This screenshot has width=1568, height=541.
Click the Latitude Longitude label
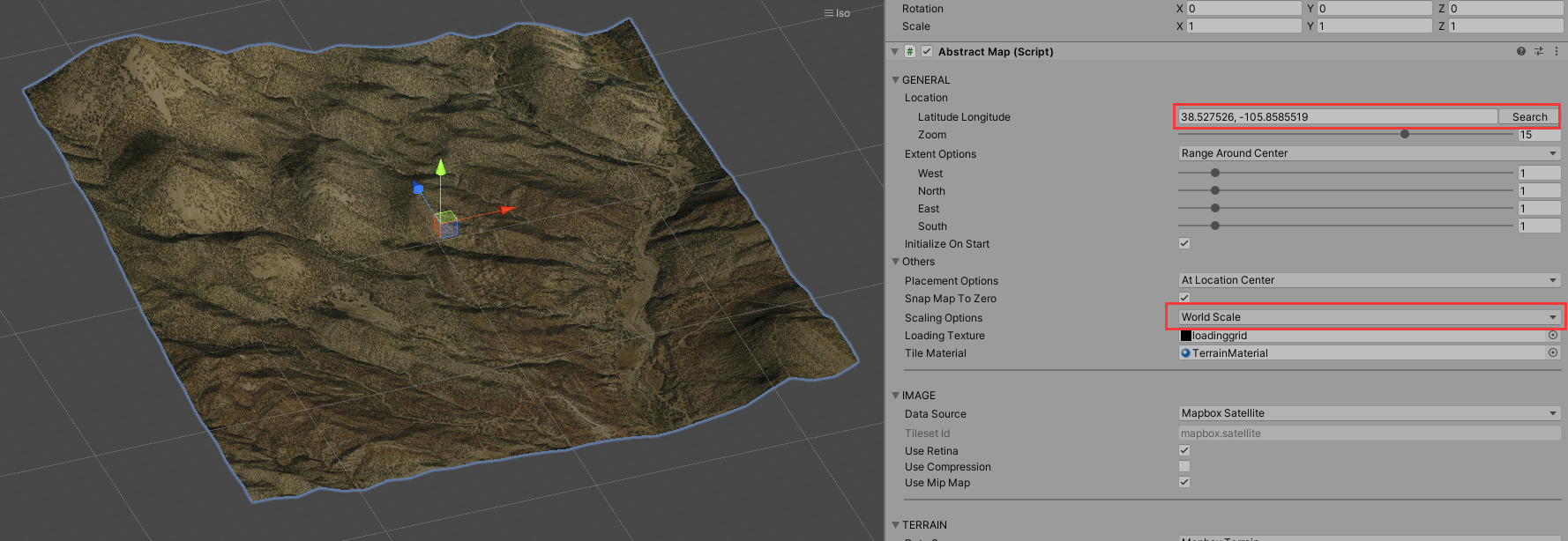pos(964,116)
